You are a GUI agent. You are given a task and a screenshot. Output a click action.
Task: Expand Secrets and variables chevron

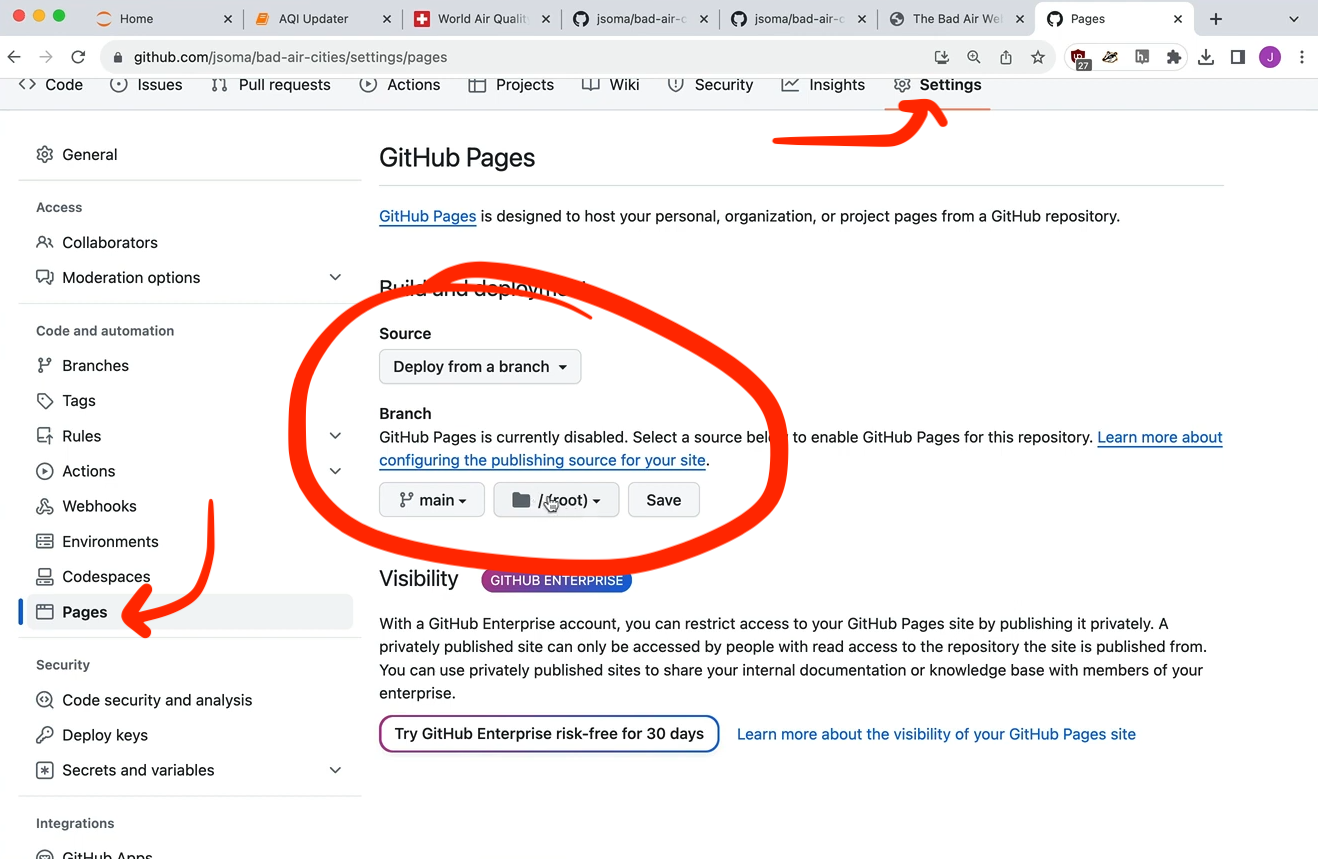(335, 770)
